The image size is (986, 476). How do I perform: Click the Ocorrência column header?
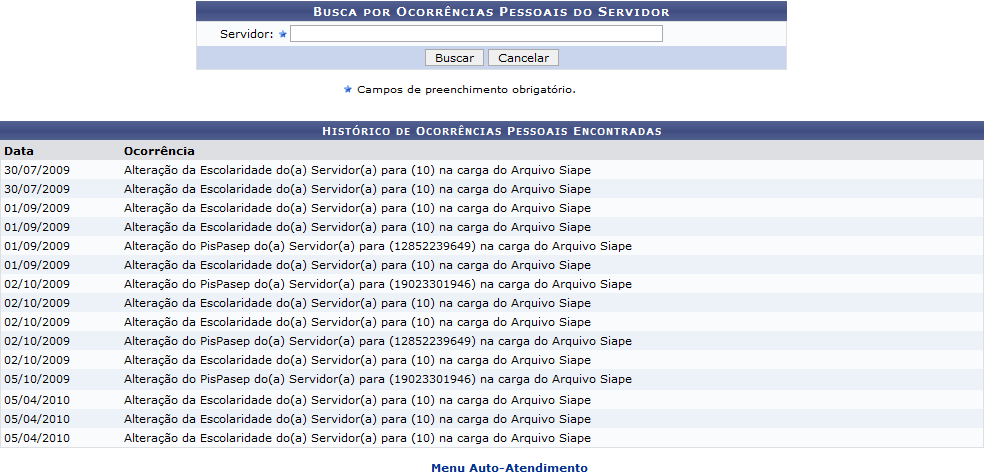point(159,151)
